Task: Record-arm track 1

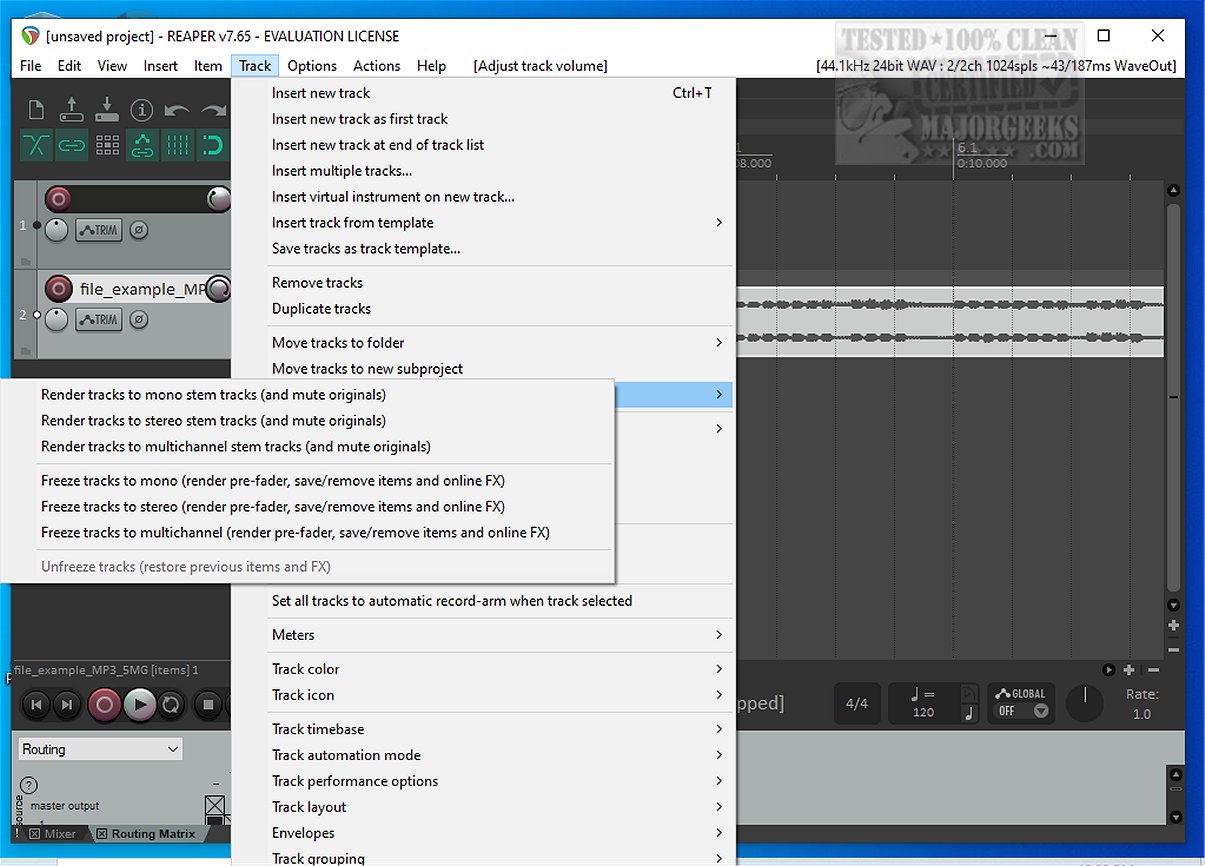Action: point(58,198)
